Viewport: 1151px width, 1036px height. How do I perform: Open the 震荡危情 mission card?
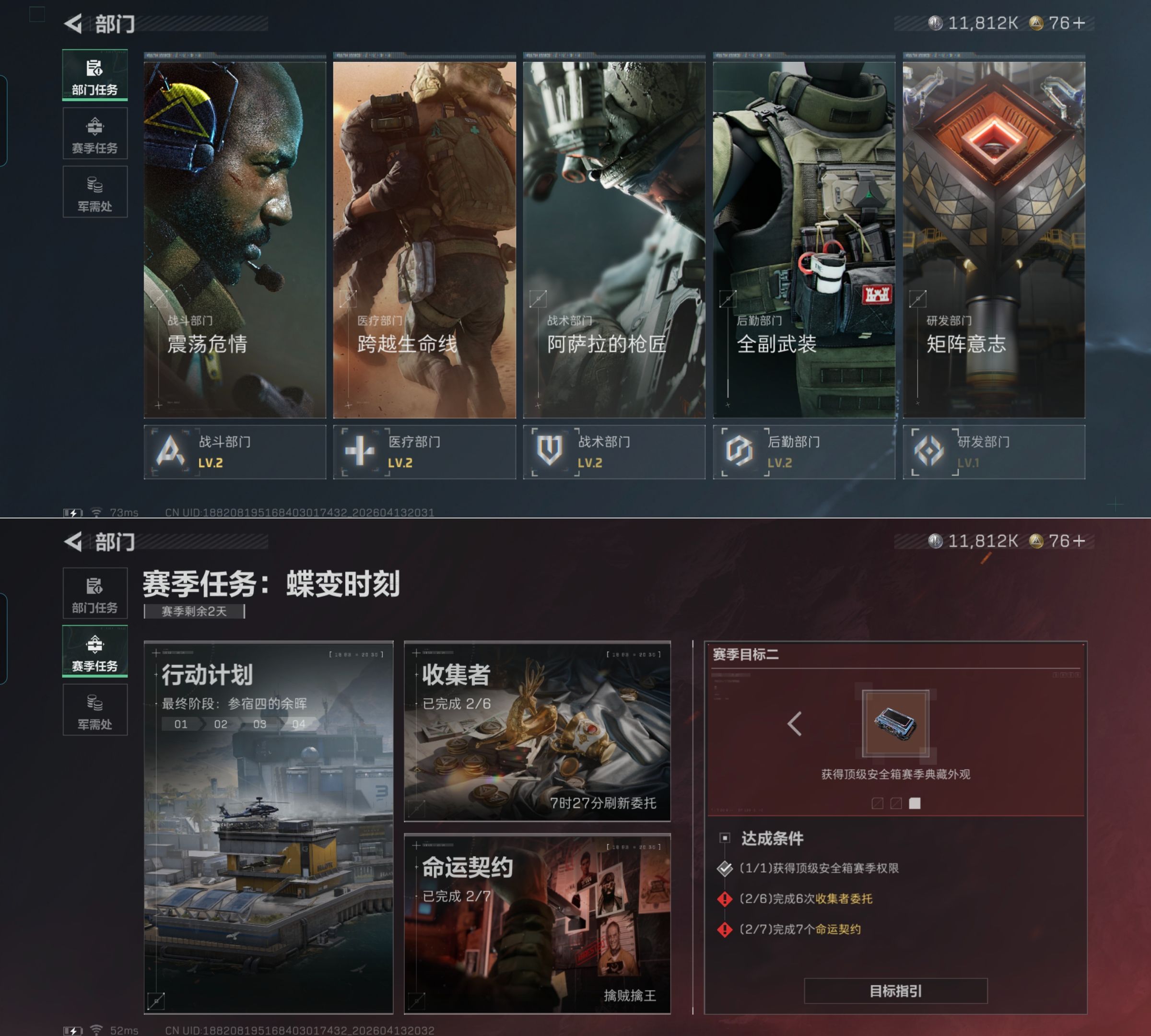pyautogui.click(x=235, y=239)
